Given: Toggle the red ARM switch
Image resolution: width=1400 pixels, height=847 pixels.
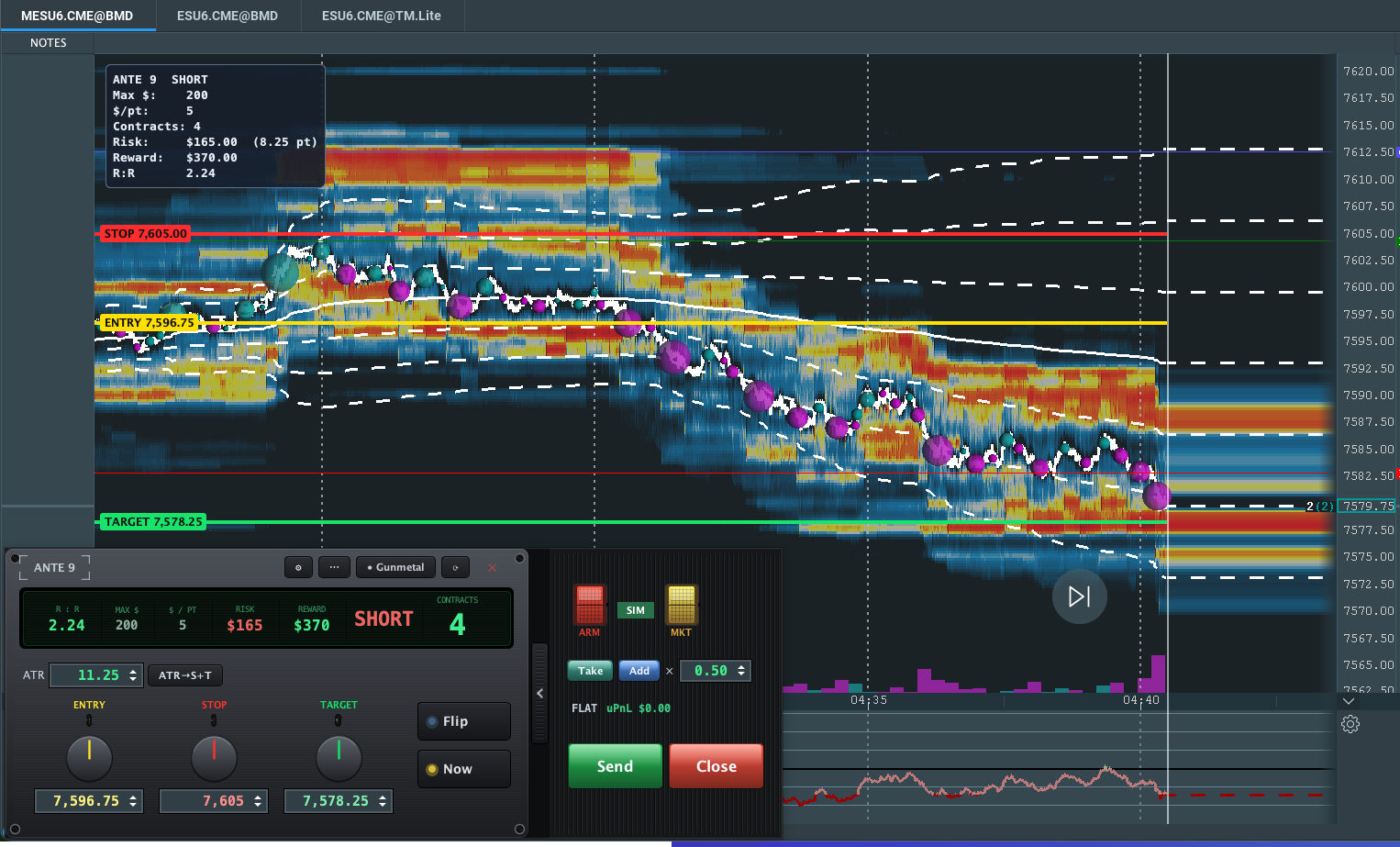Looking at the screenshot, I should pyautogui.click(x=590, y=605).
